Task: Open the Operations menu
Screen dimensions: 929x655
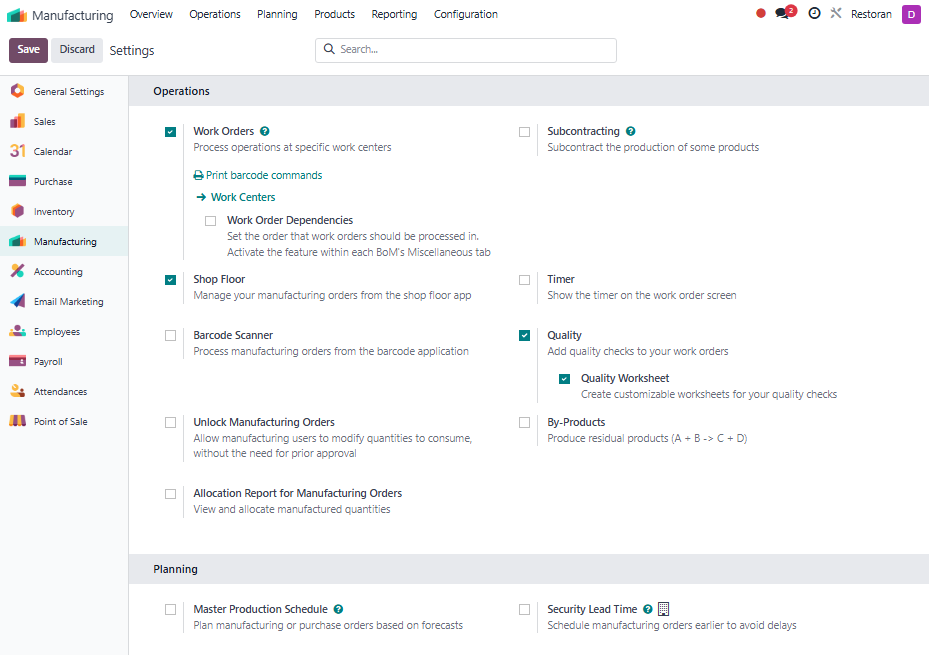Action: click(x=214, y=14)
